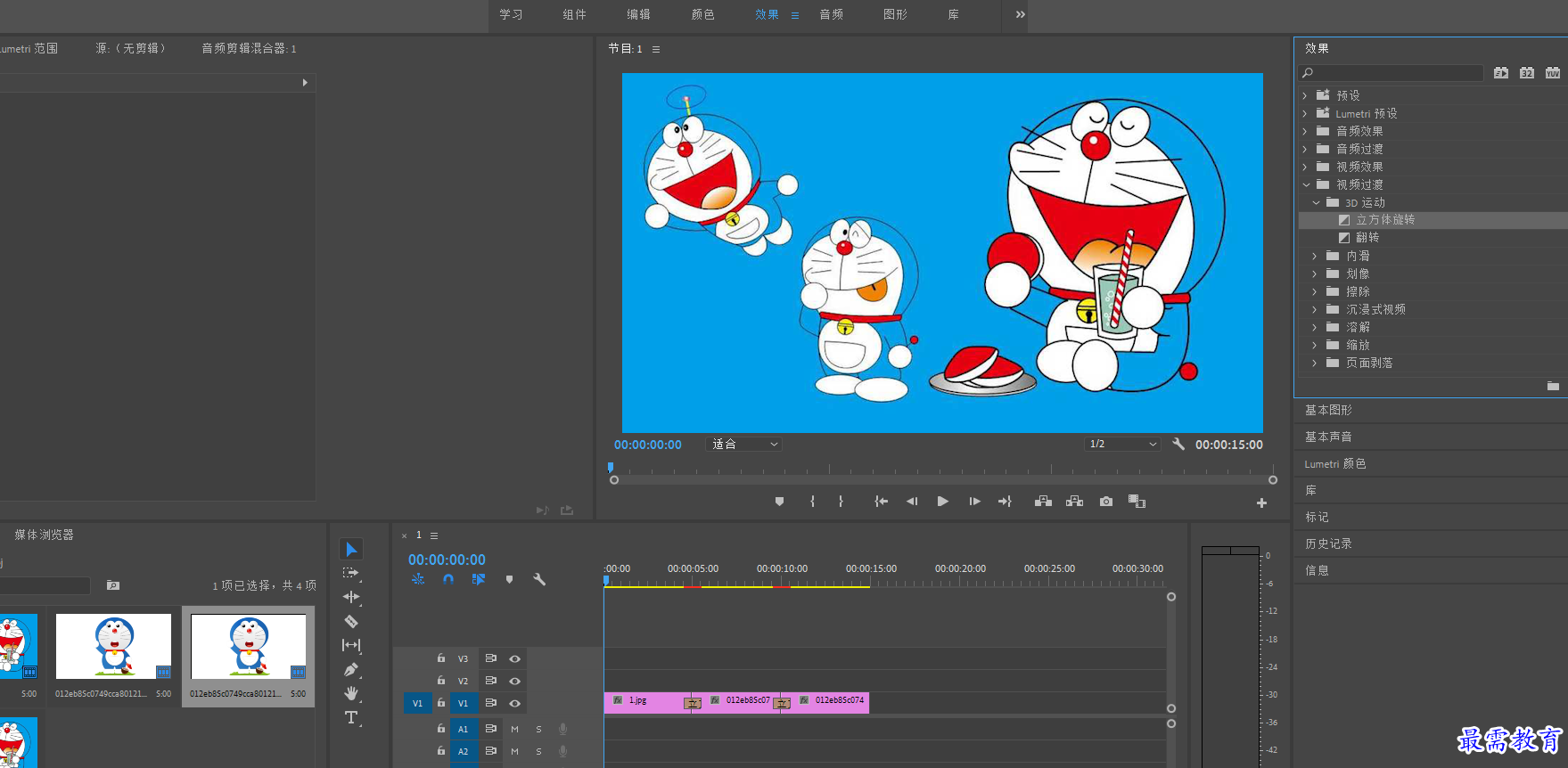Go to In point in program monitor
1568x768 pixels.
[x=881, y=502]
